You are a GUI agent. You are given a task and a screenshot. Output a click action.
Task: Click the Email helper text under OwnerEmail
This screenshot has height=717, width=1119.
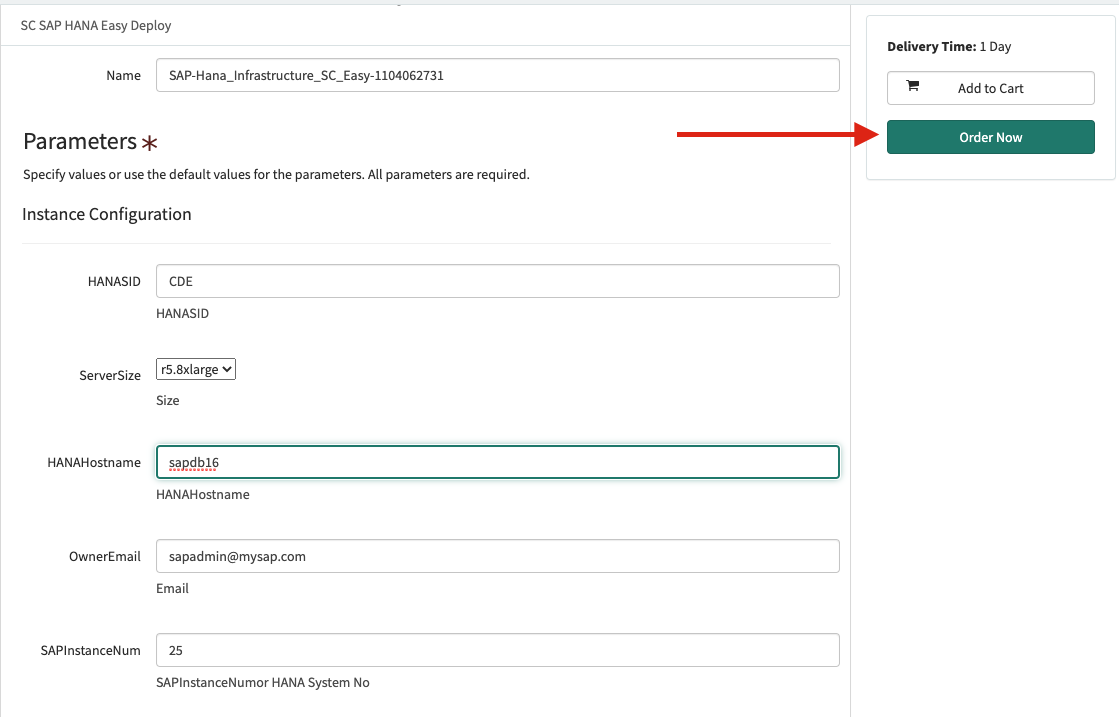[x=172, y=588]
